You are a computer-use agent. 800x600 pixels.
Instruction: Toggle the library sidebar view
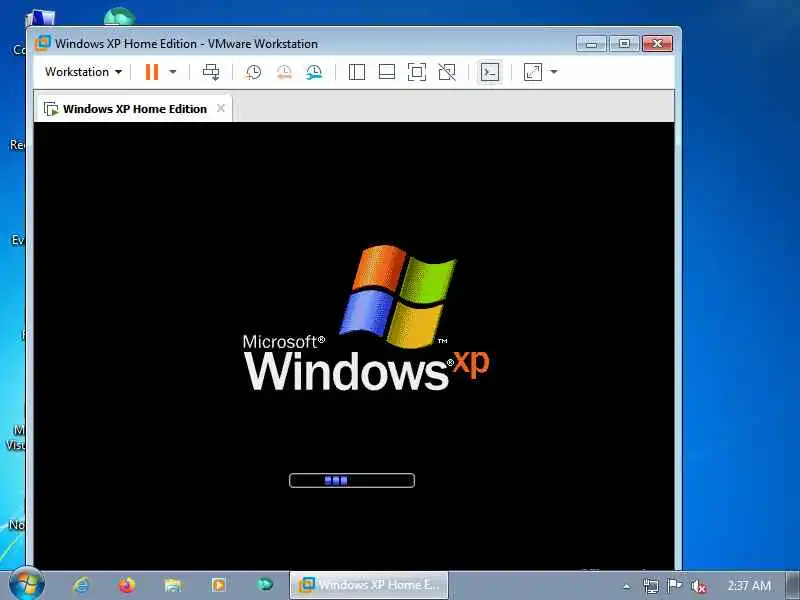click(357, 72)
